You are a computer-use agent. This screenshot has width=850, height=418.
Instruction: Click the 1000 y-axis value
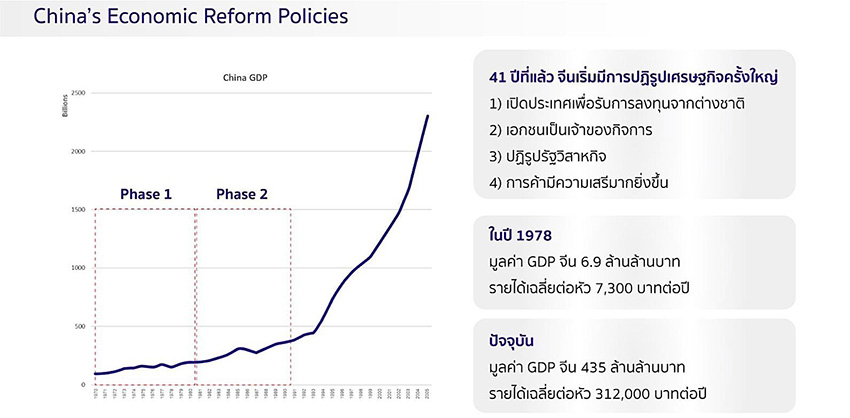tap(79, 268)
